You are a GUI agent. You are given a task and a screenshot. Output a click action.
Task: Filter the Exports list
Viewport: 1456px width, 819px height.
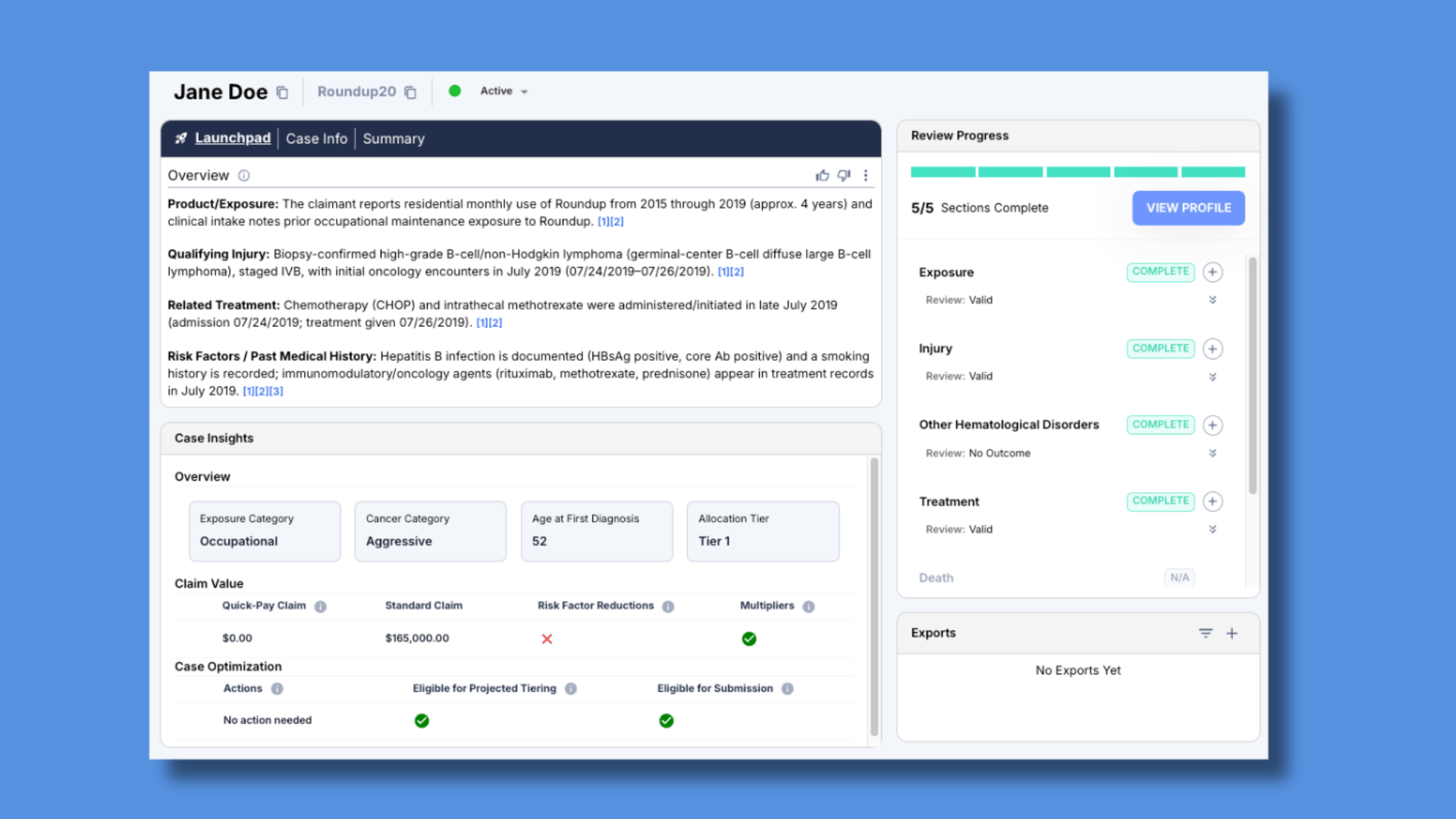(1206, 633)
